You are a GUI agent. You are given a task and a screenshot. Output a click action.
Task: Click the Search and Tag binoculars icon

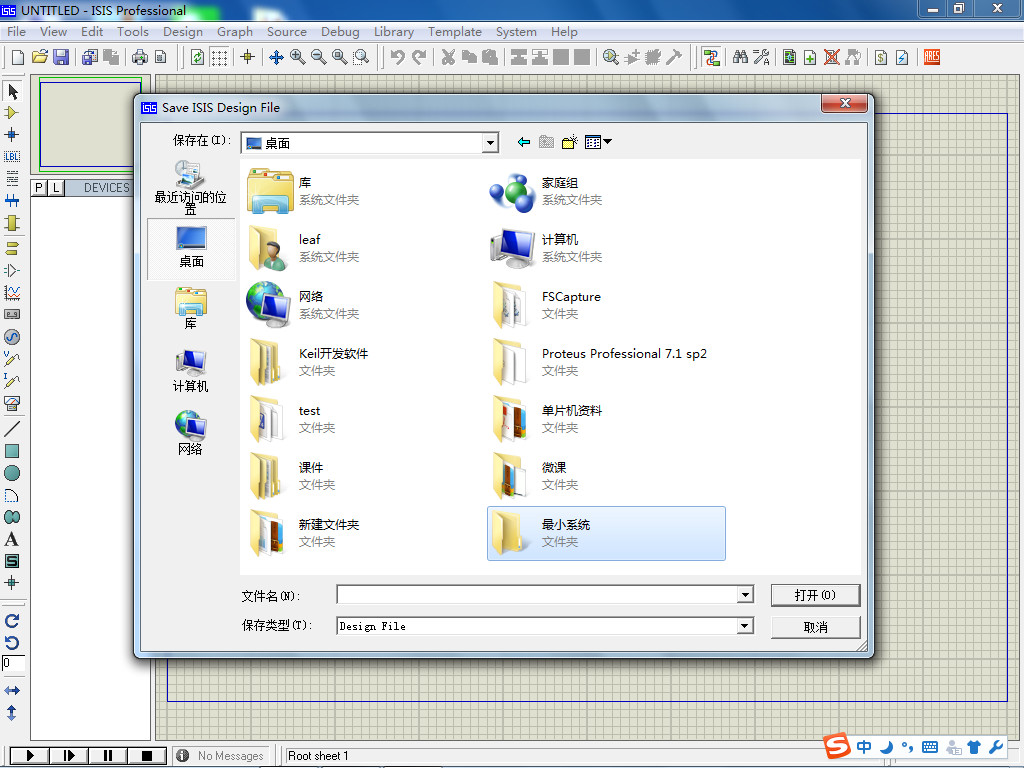click(740, 57)
